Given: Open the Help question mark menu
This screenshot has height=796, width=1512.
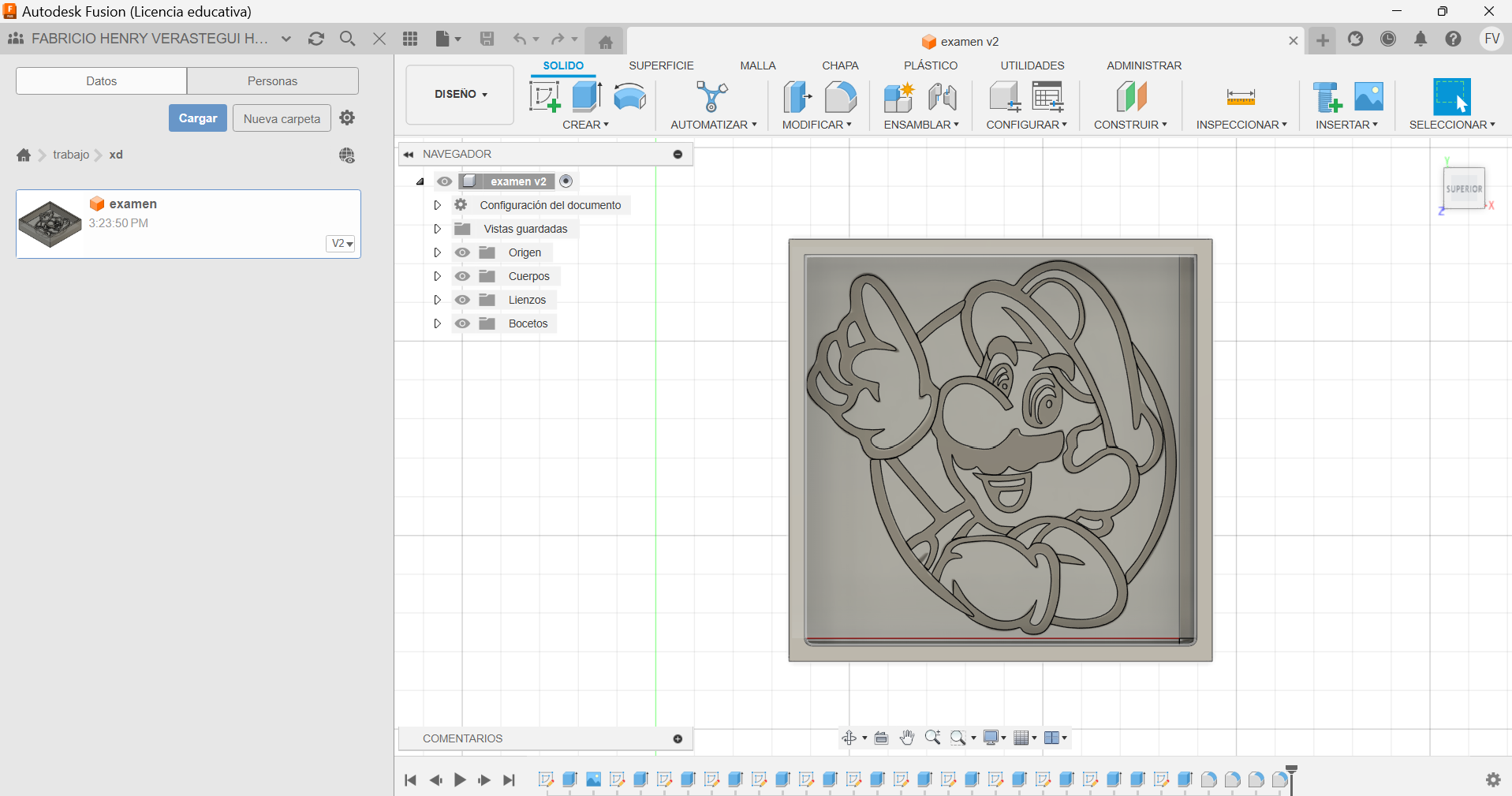Looking at the screenshot, I should tap(1454, 39).
